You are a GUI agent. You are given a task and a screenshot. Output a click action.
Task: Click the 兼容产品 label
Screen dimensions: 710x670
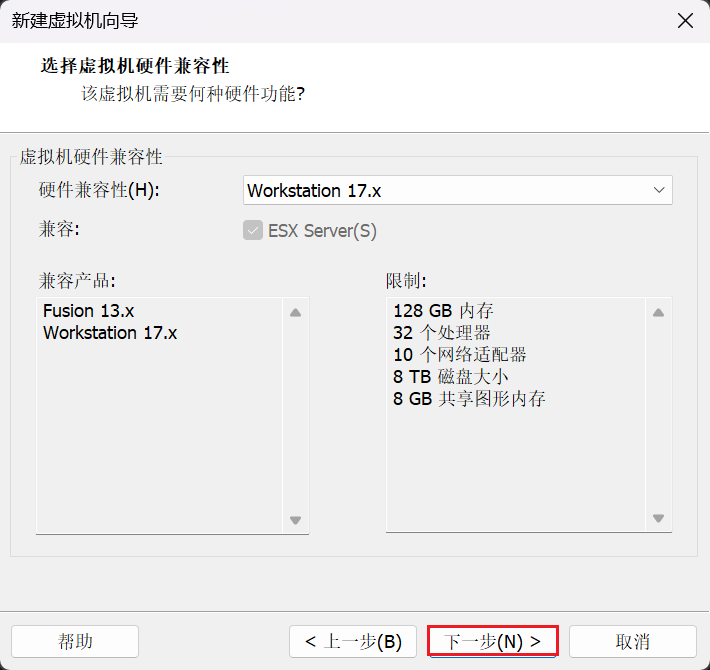click(77, 281)
